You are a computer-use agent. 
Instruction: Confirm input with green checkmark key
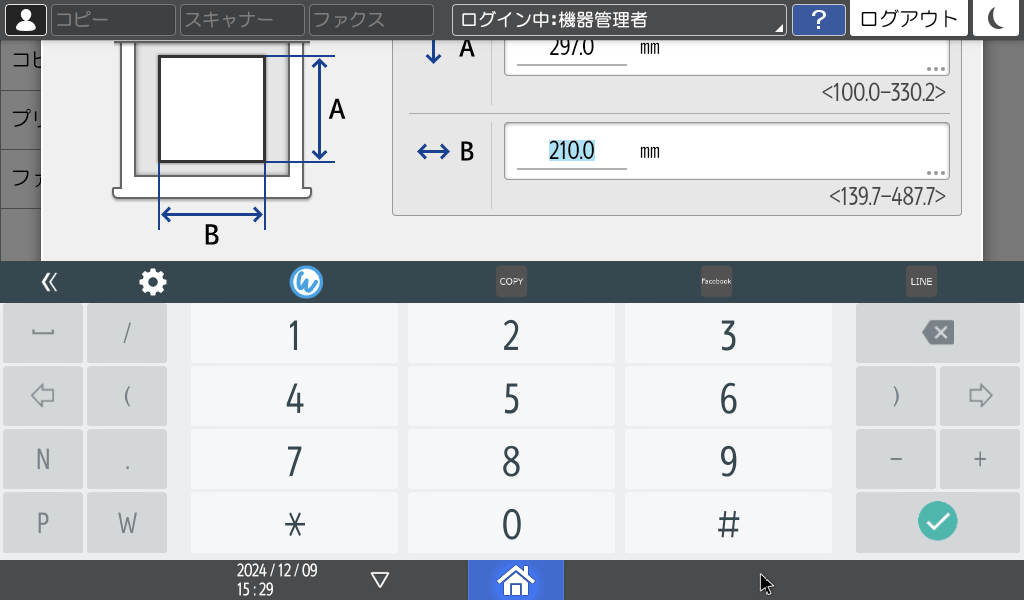tap(937, 521)
